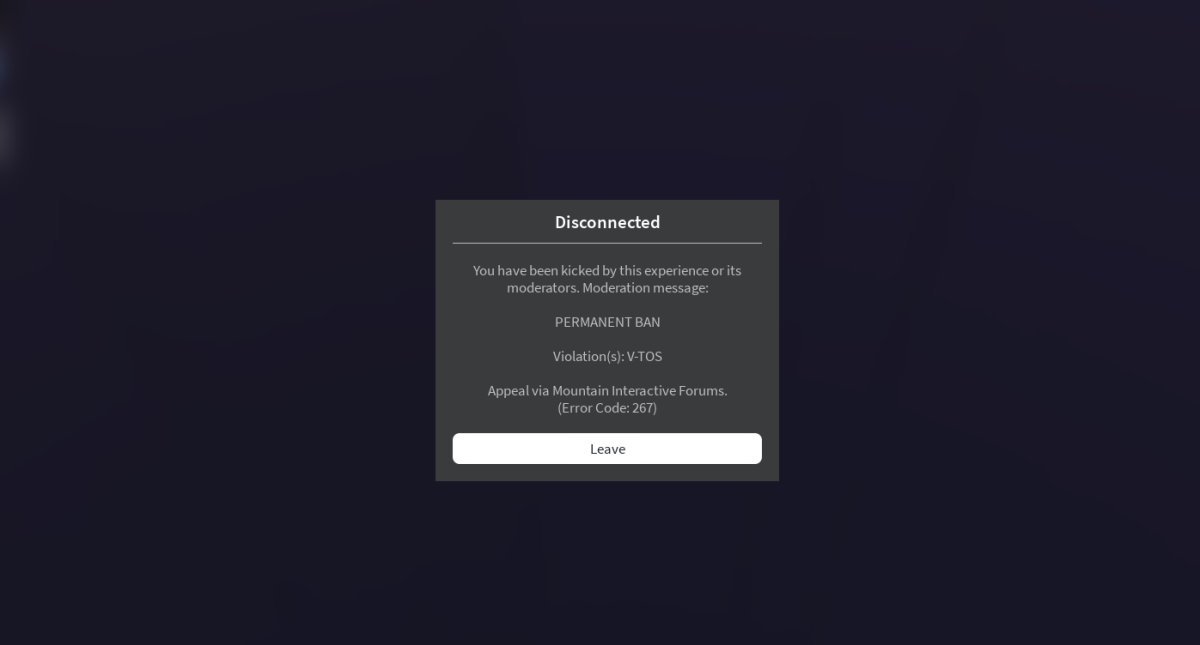This screenshot has height=645, width=1200.
Task: Click the word Mountain in the appeal line
Action: 580,390
